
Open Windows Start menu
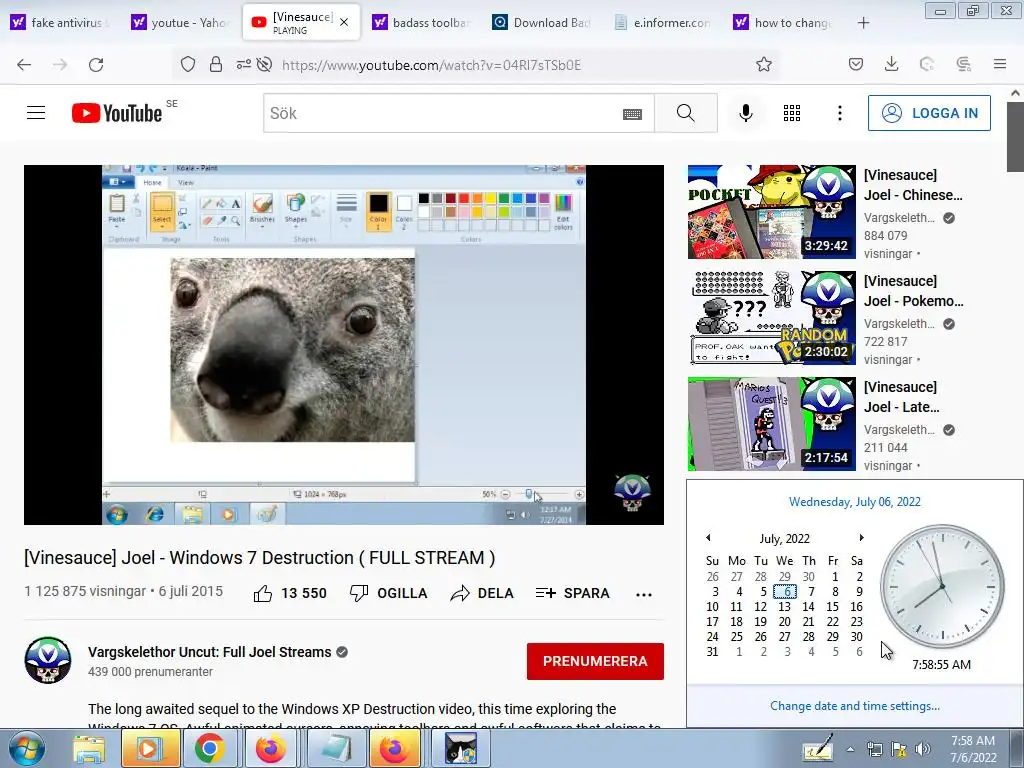coord(26,748)
